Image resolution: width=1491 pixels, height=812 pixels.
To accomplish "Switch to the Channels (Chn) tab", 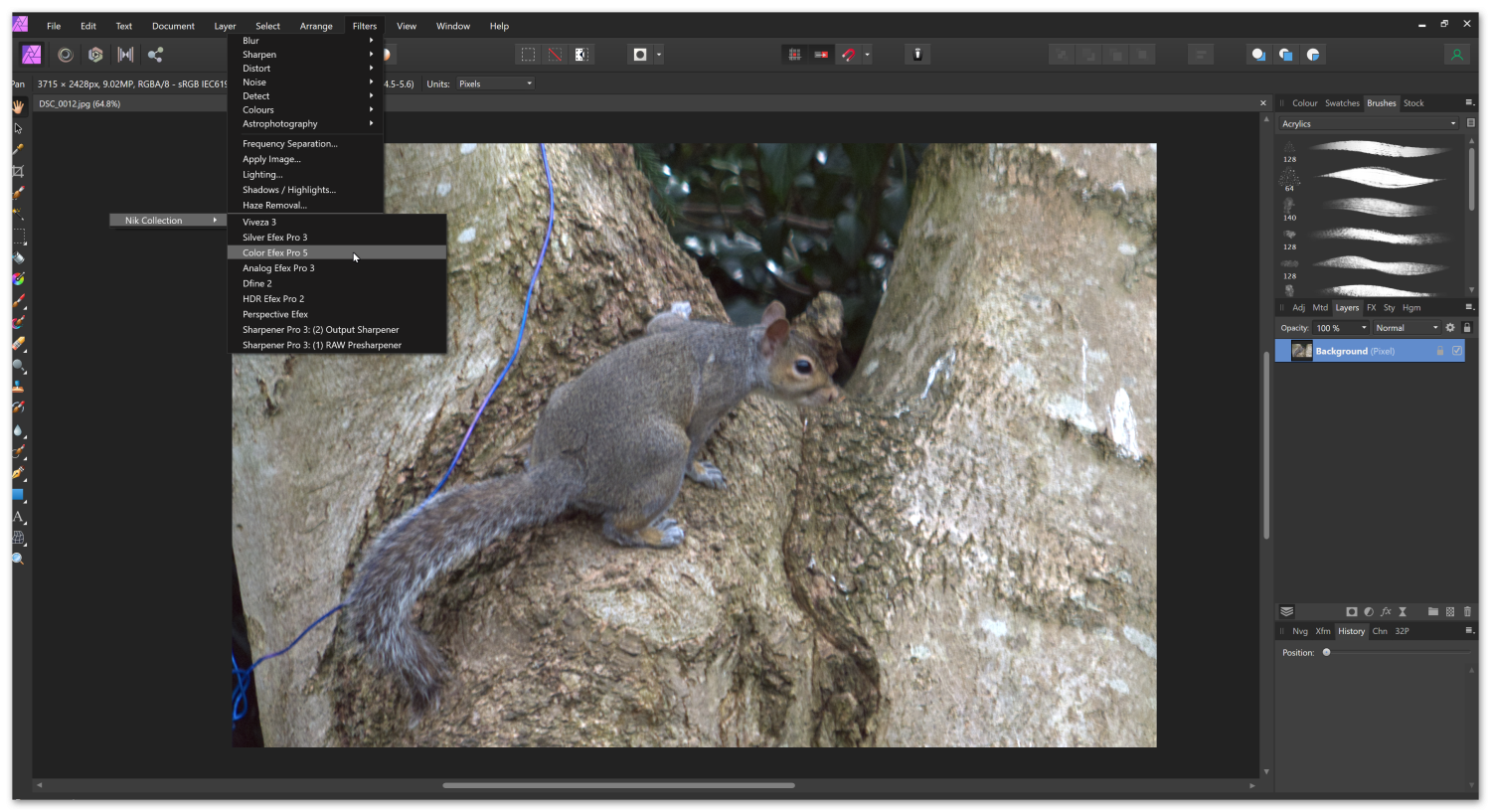I will [1380, 631].
